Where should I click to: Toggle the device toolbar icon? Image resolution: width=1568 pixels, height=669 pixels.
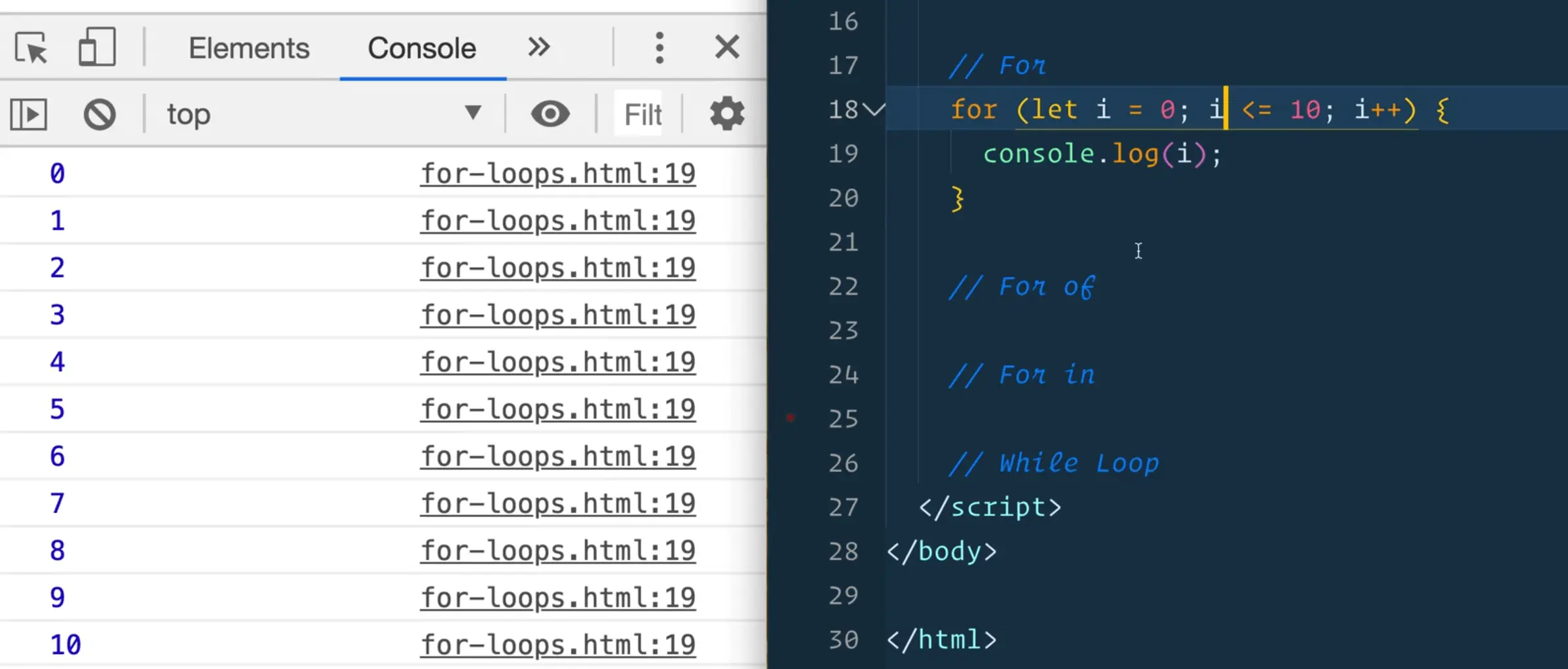point(97,47)
